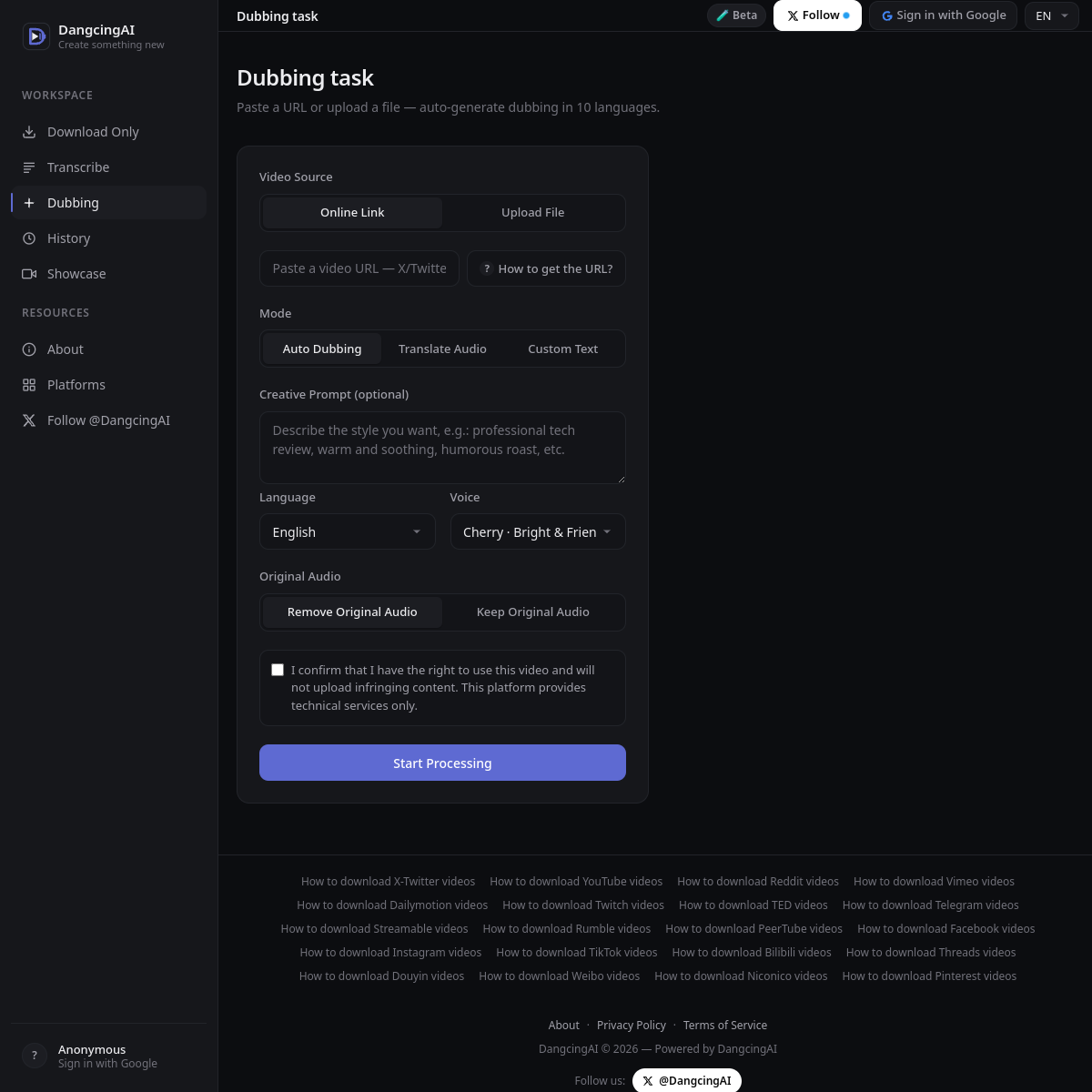Click Follow @DangcingAI in sidebar
This screenshot has width=1092, height=1092.
(x=109, y=420)
